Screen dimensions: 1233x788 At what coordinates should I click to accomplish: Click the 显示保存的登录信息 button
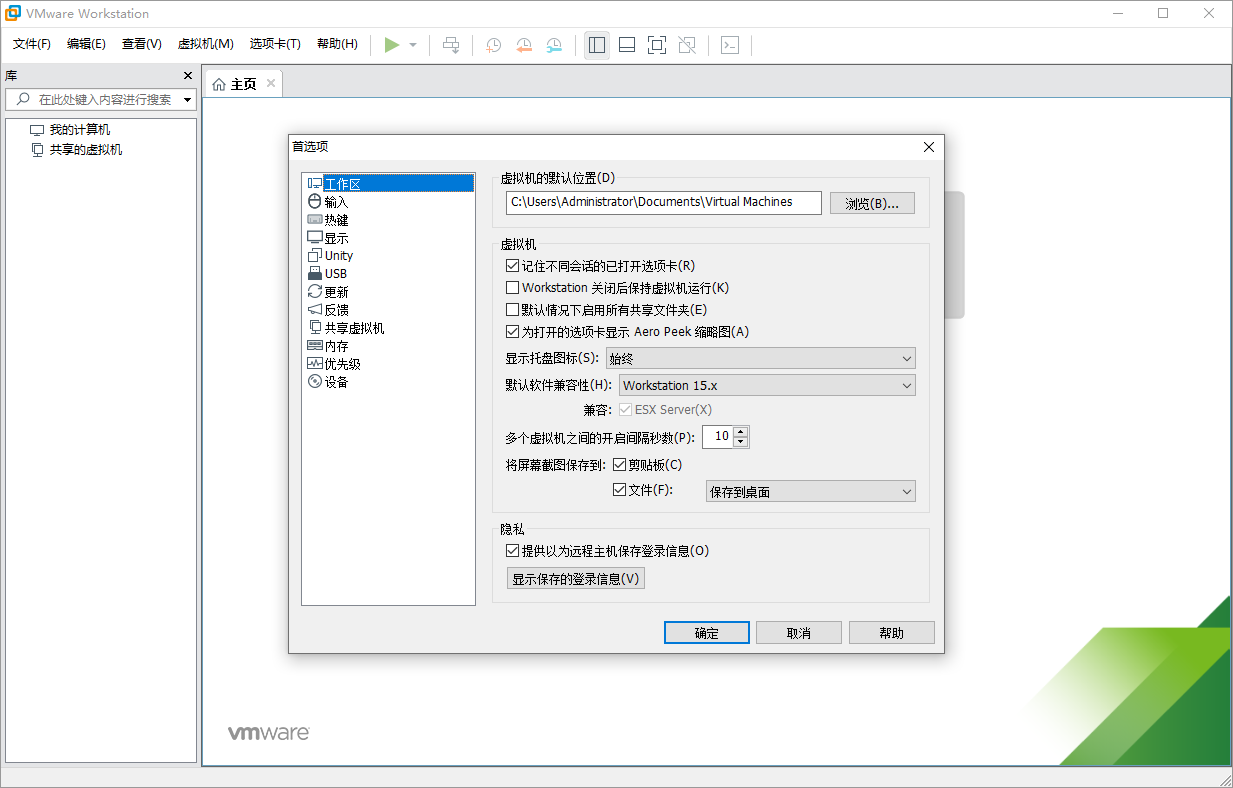(x=575, y=577)
